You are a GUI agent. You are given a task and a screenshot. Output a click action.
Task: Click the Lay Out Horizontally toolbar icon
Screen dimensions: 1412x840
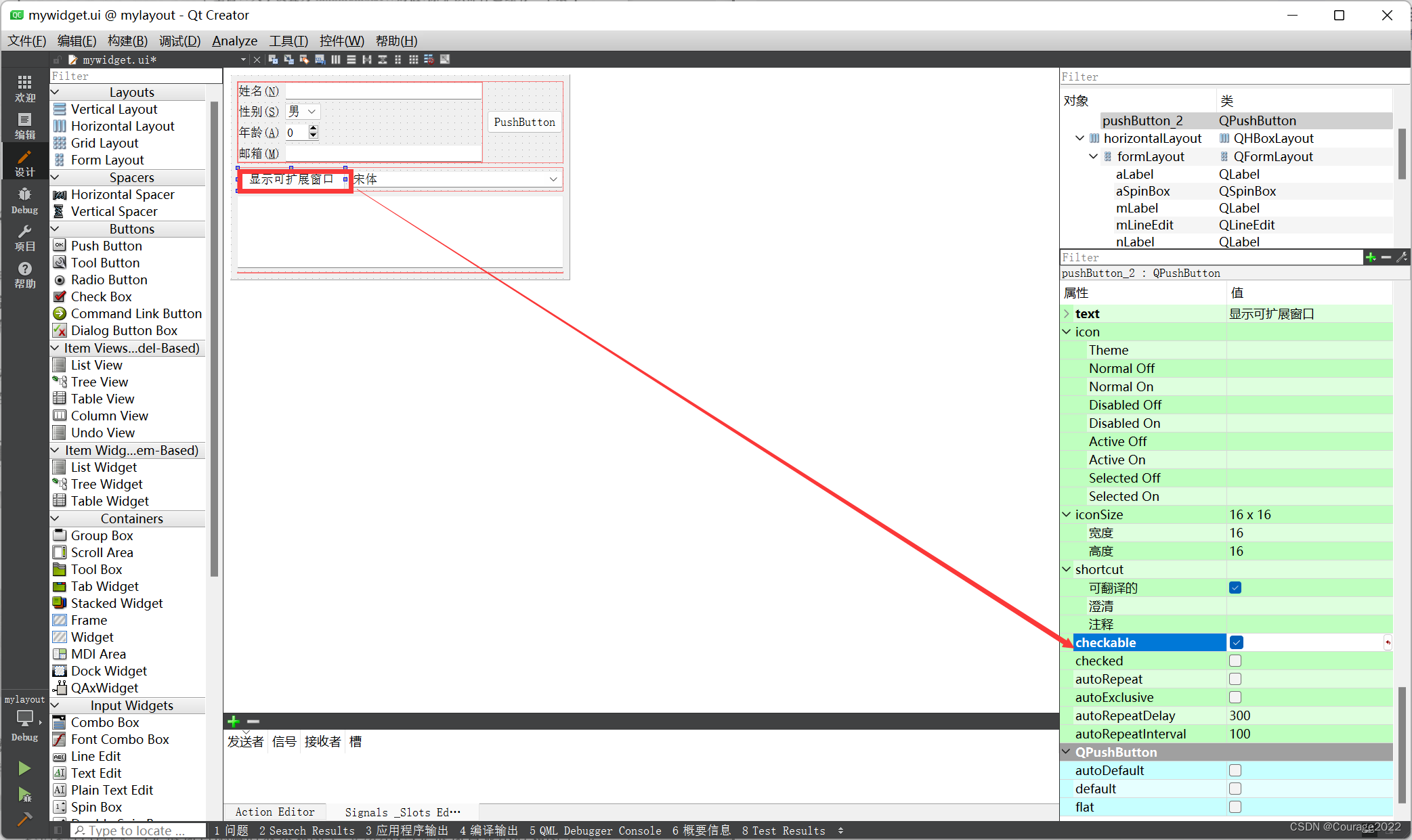(x=336, y=60)
